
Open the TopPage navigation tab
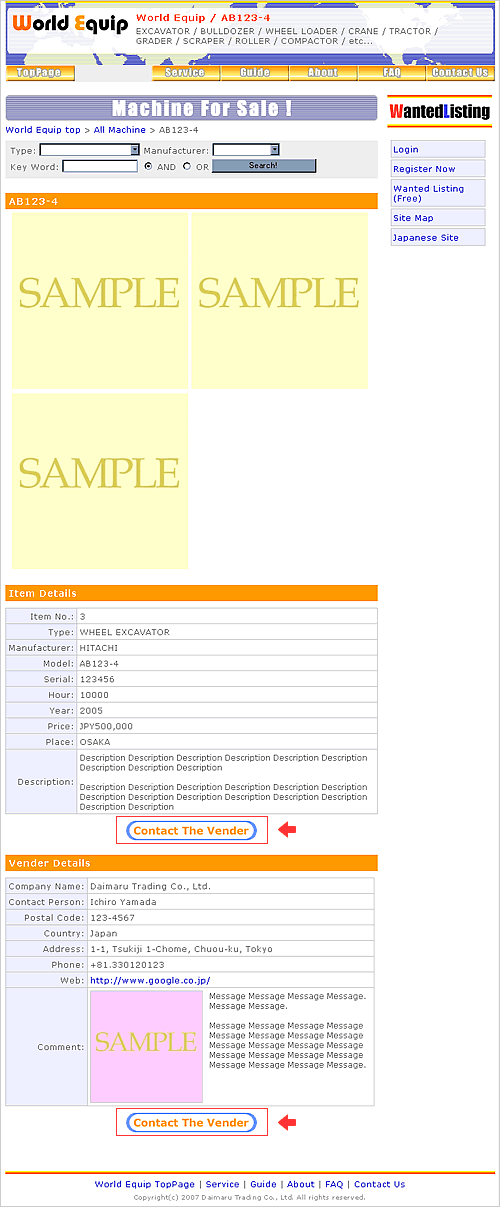[x=40, y=73]
